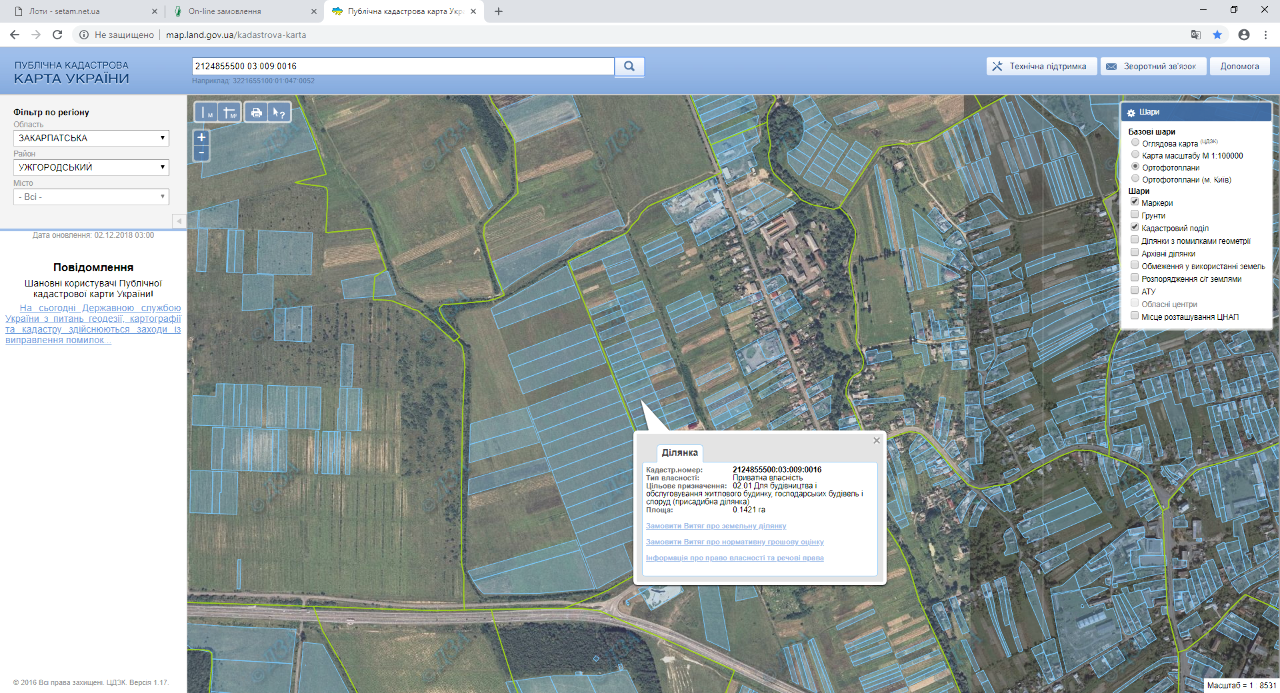Open the Chrome profile avatar

pos(1243,34)
